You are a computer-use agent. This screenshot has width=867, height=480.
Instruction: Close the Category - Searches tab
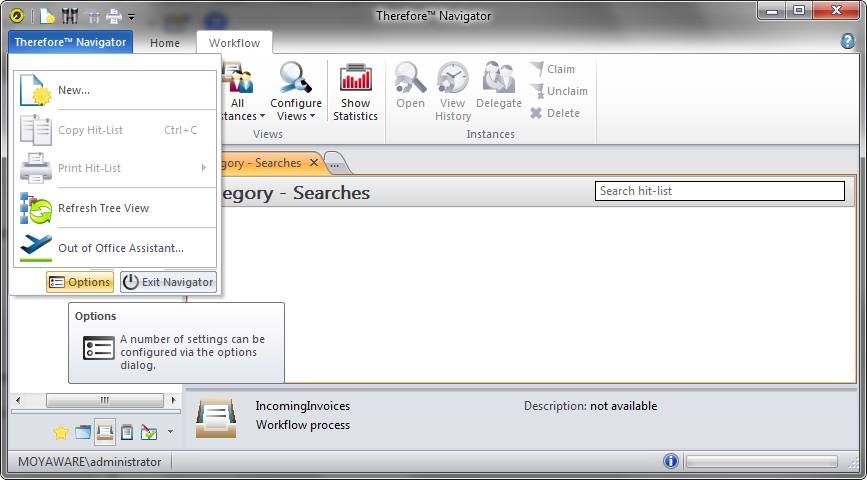pyautogui.click(x=314, y=162)
